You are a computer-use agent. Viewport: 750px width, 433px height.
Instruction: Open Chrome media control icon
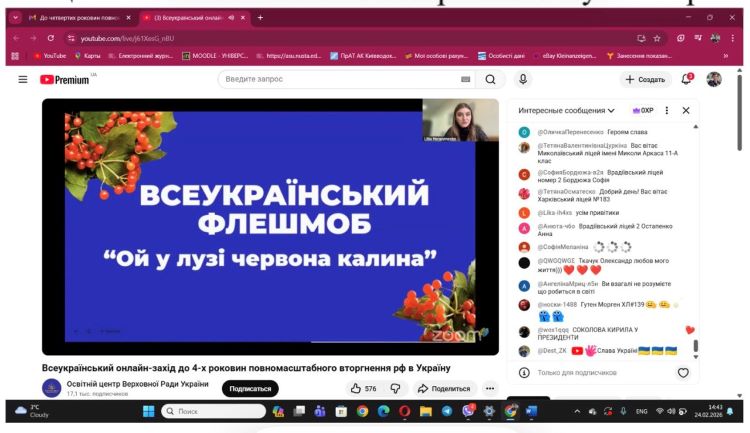pyautogui.click(x=698, y=38)
